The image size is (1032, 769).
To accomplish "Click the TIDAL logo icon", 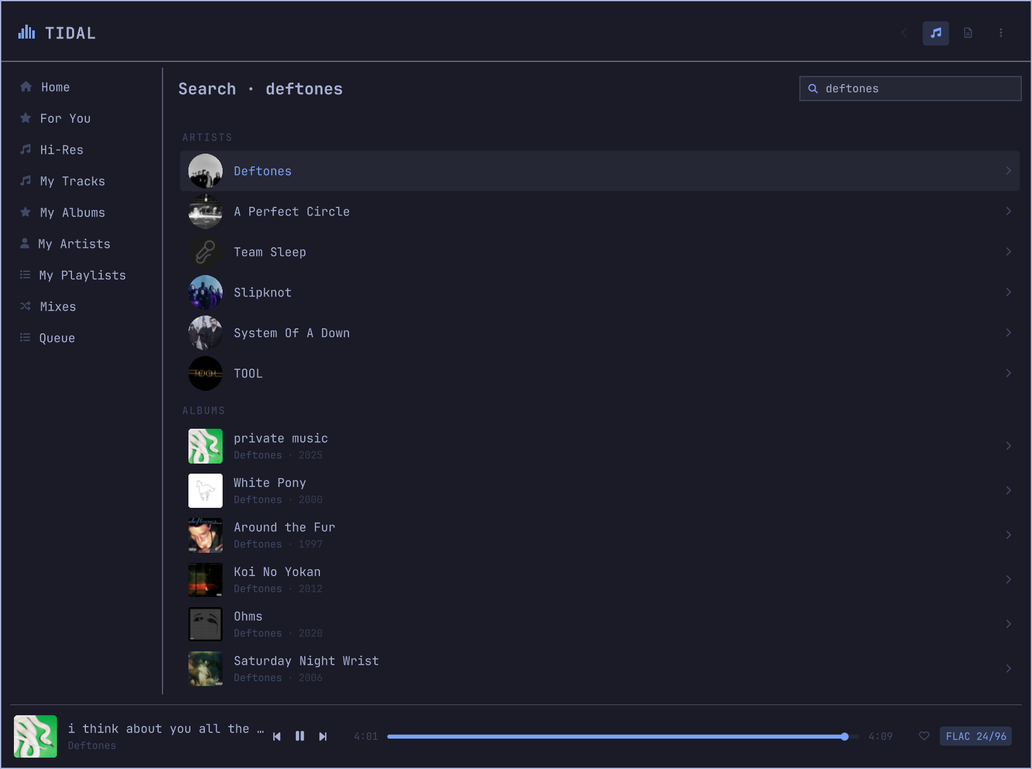I will point(26,32).
